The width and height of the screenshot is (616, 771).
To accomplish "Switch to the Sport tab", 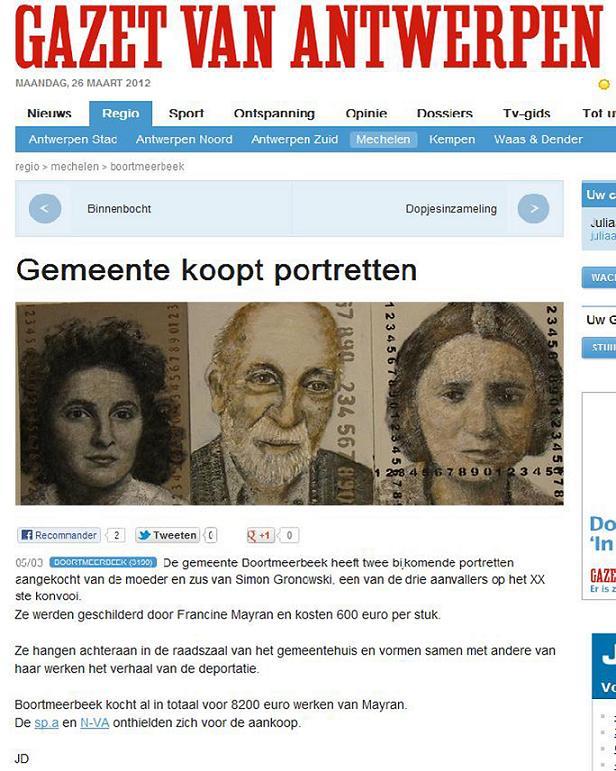I will click(186, 114).
